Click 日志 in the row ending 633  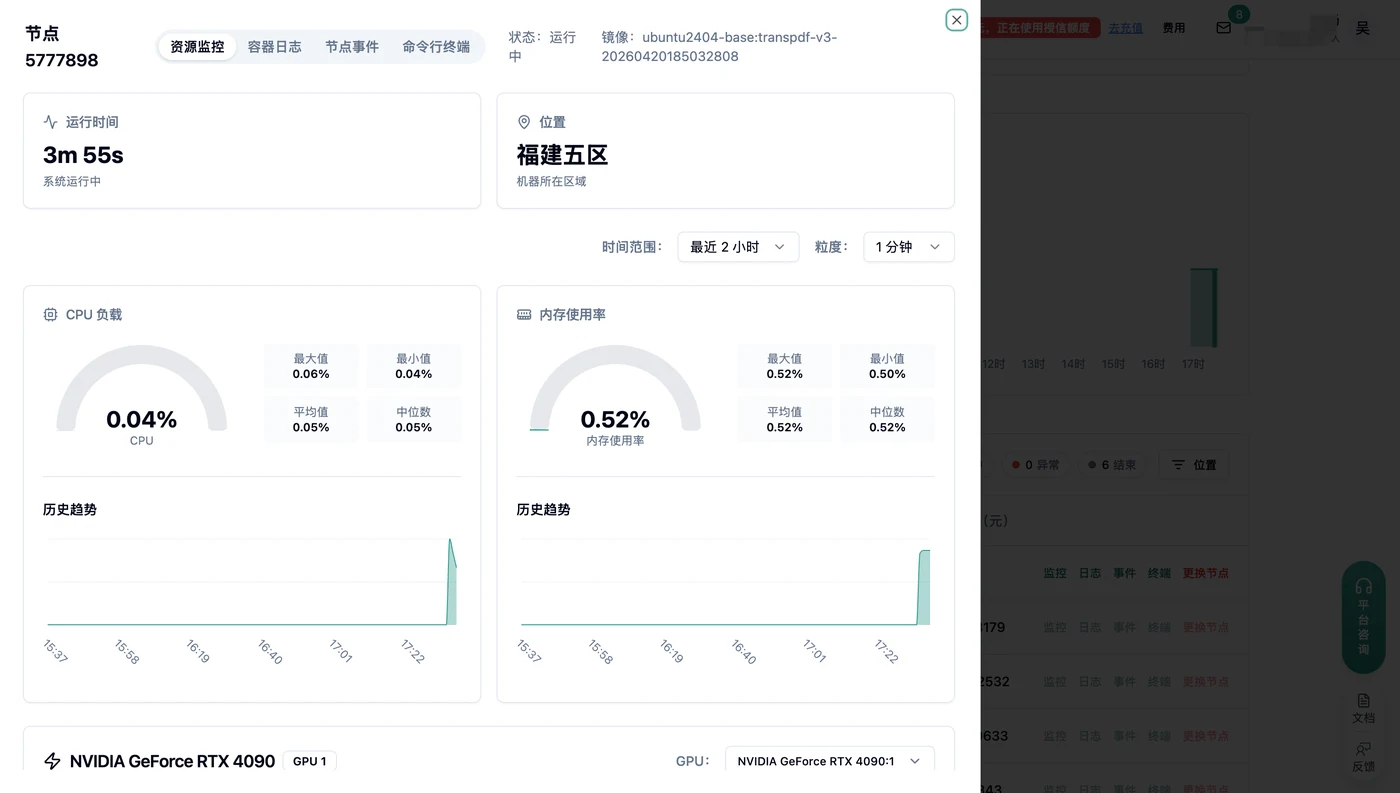pos(1090,736)
